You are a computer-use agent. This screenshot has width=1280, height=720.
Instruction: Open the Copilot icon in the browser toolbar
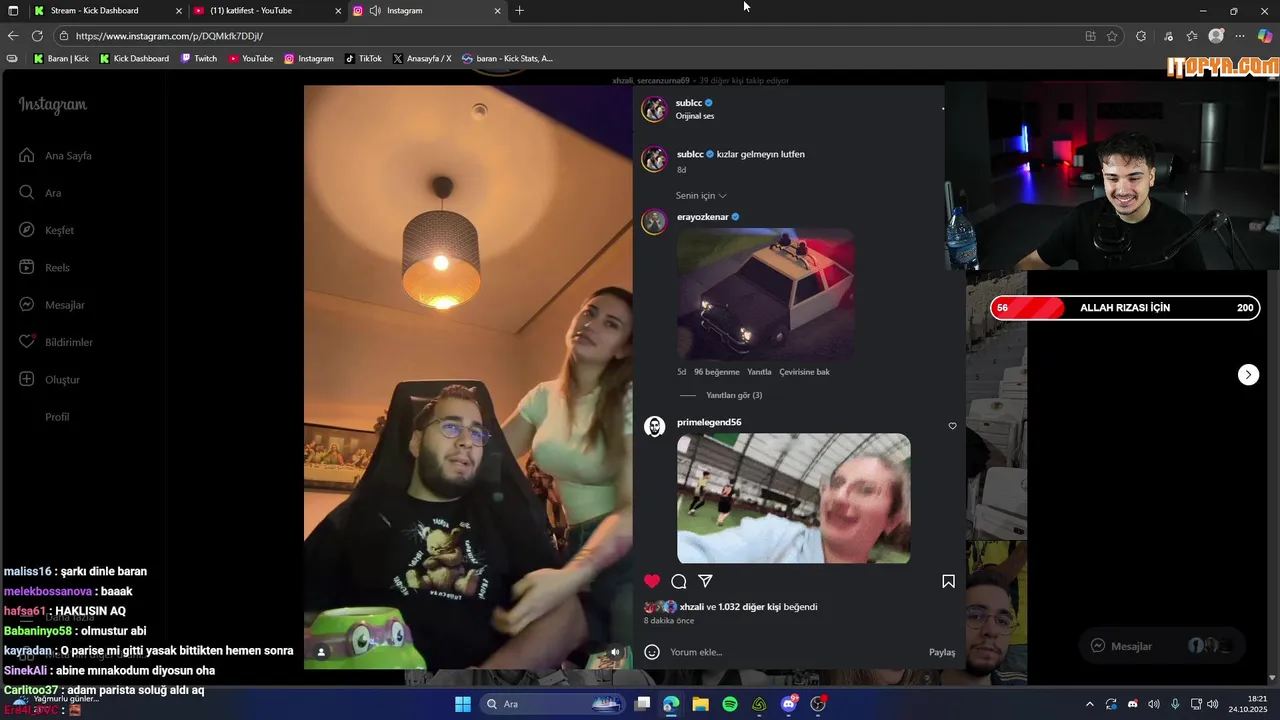tap(1265, 36)
